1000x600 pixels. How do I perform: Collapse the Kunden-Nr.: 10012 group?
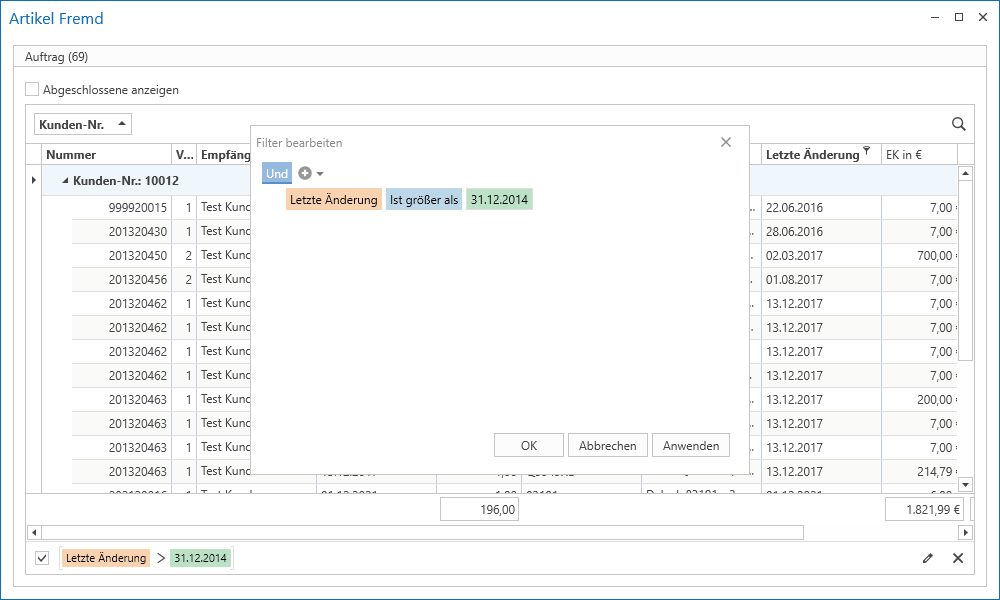(66, 181)
